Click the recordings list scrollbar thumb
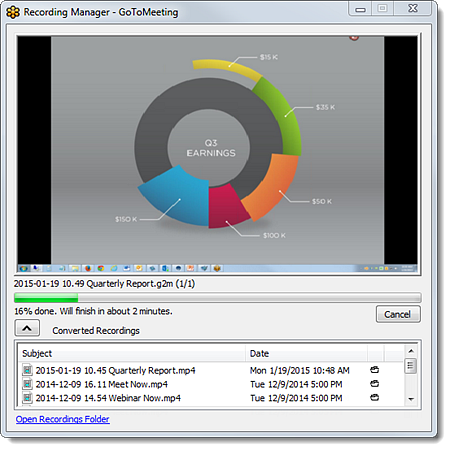Screen dimensions: 450x450 pos(411,366)
